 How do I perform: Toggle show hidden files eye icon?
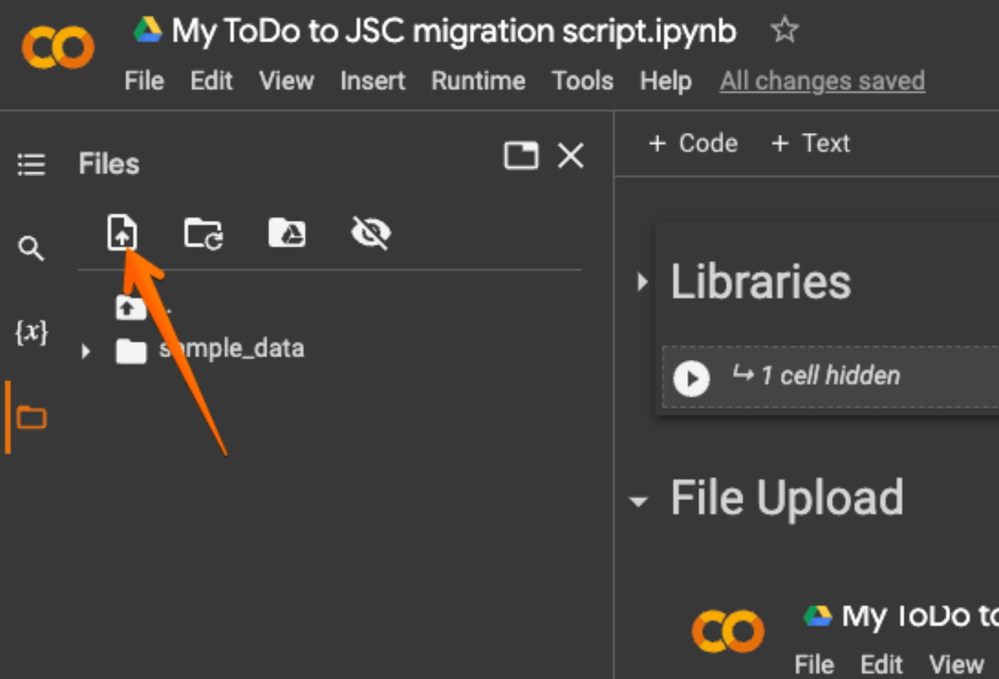point(371,232)
